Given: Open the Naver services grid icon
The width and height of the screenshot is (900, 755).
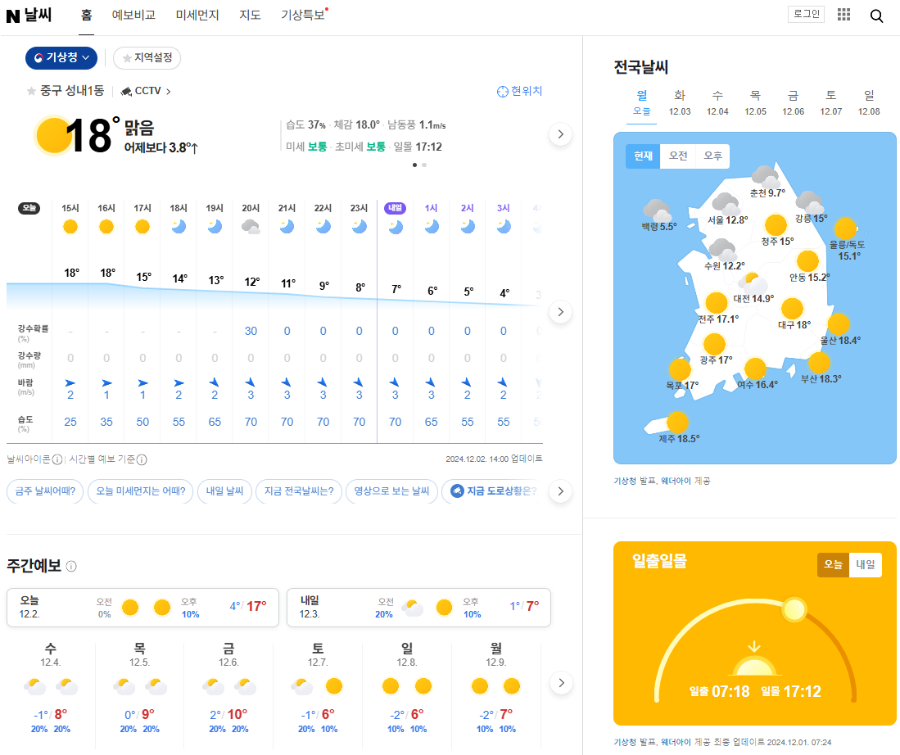Looking at the screenshot, I should 844,16.
